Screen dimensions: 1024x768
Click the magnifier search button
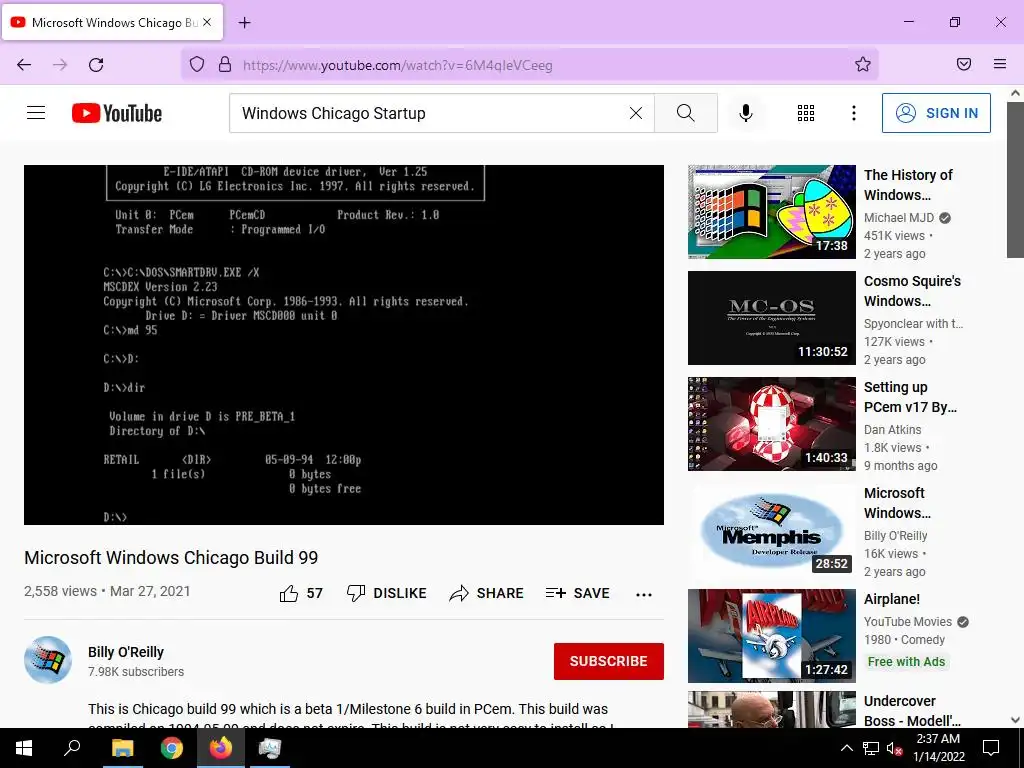click(686, 113)
